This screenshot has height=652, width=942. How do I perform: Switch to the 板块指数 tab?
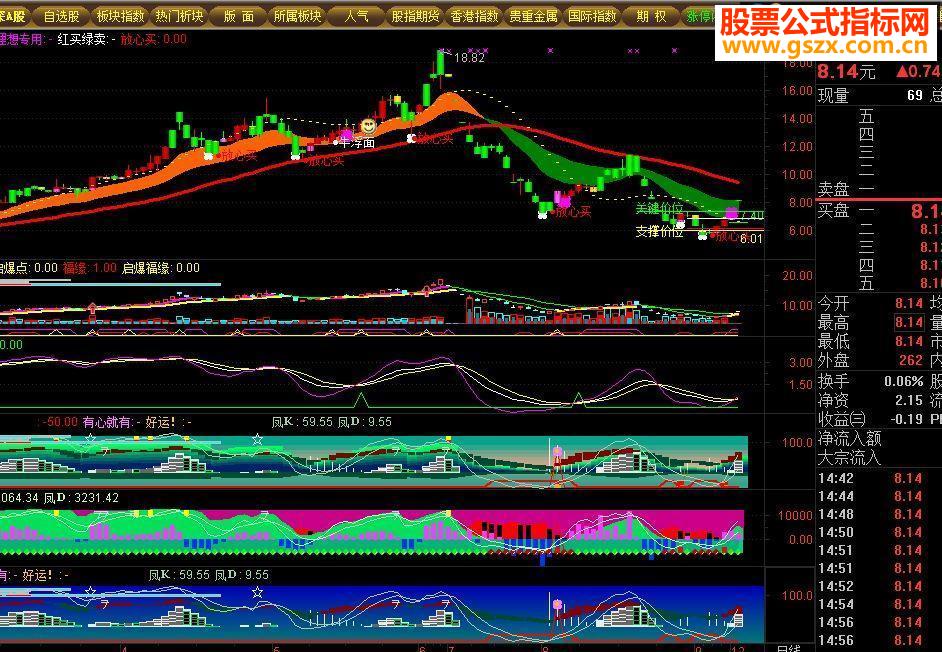pyautogui.click(x=121, y=16)
